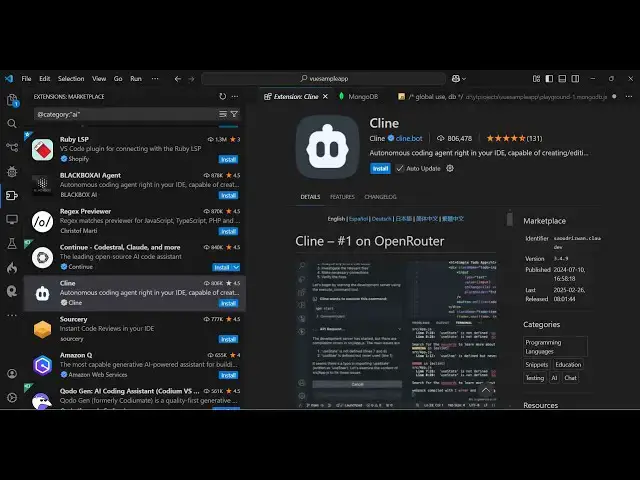Image resolution: width=640 pixels, height=480 pixels.
Task: Select the DETAILS tab
Action: (310, 197)
